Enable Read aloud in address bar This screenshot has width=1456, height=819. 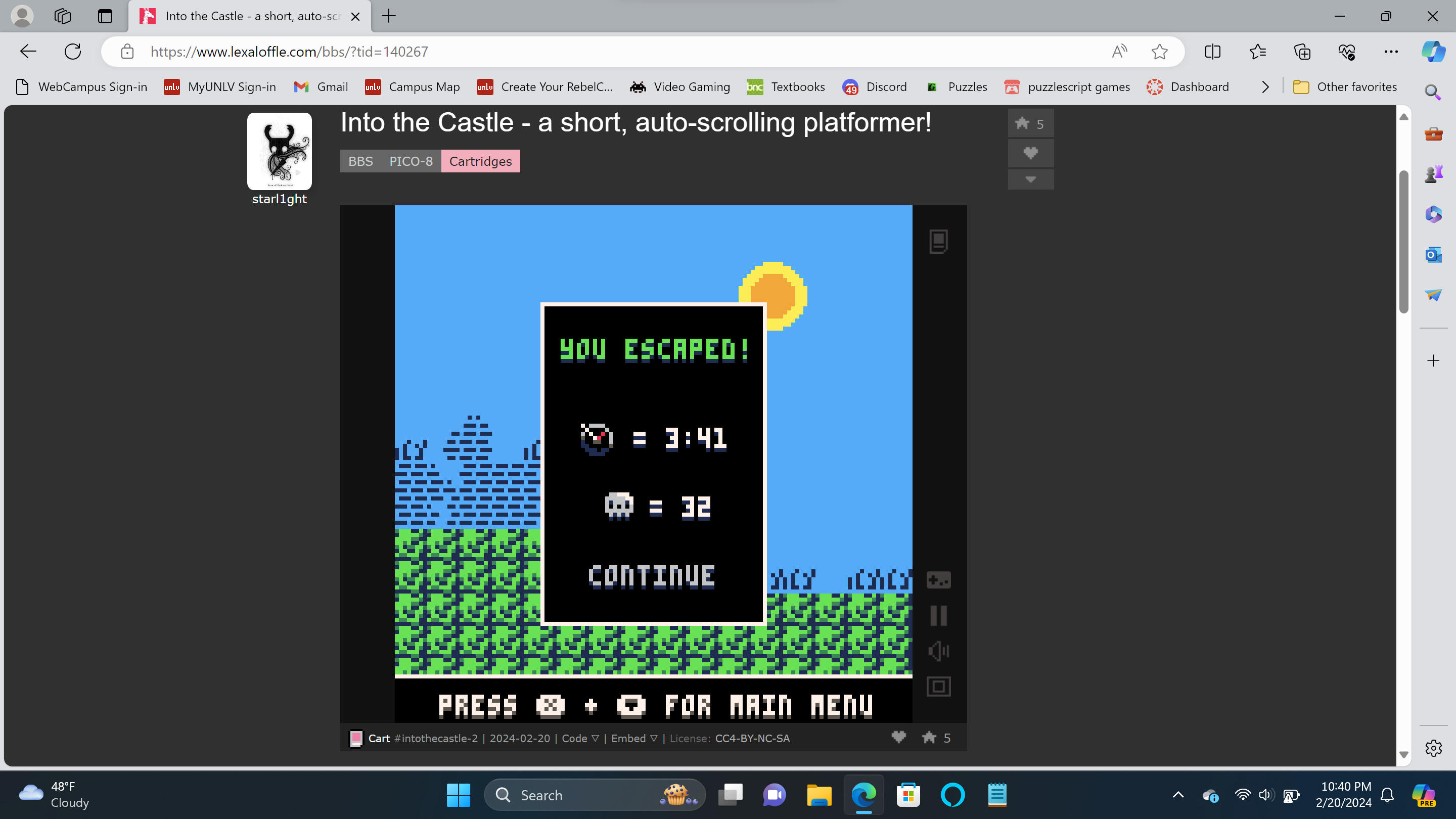point(1119,52)
